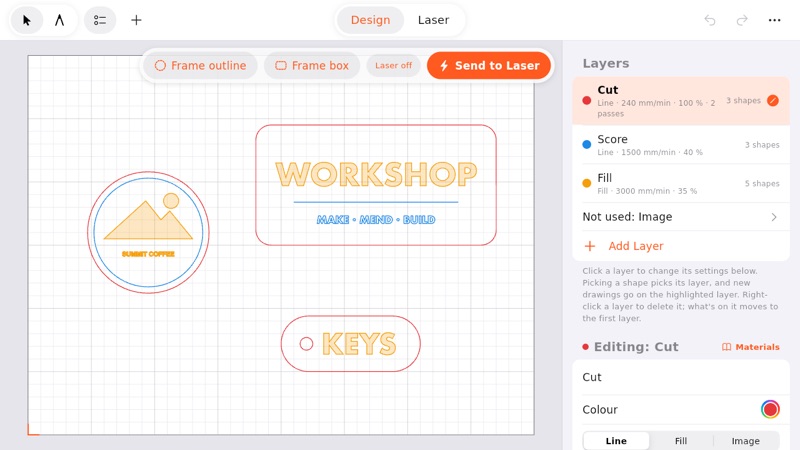Screen dimensions: 800x450
Task: Choose the Fill mode segment
Action: click(x=681, y=441)
